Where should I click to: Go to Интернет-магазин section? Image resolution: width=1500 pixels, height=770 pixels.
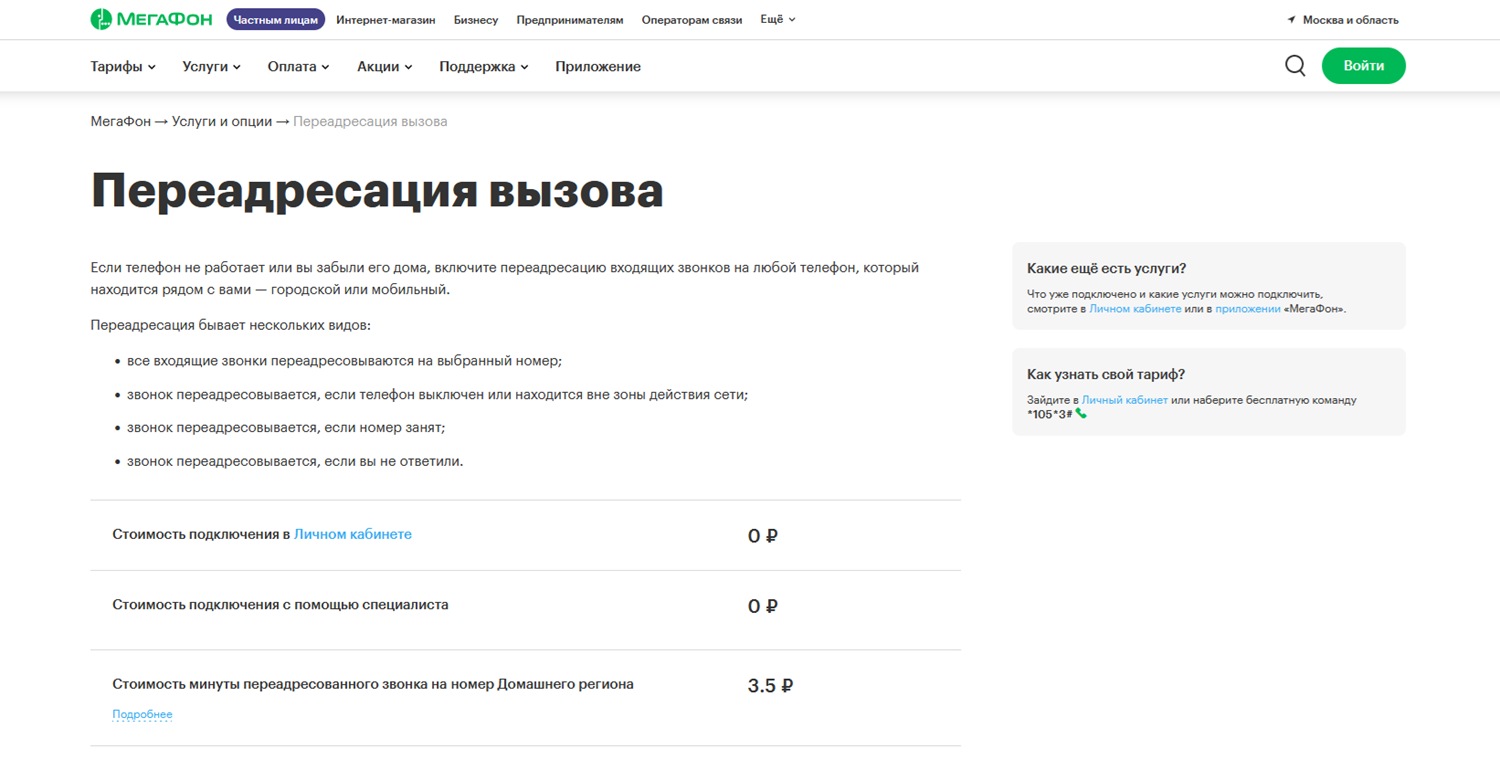click(x=385, y=20)
